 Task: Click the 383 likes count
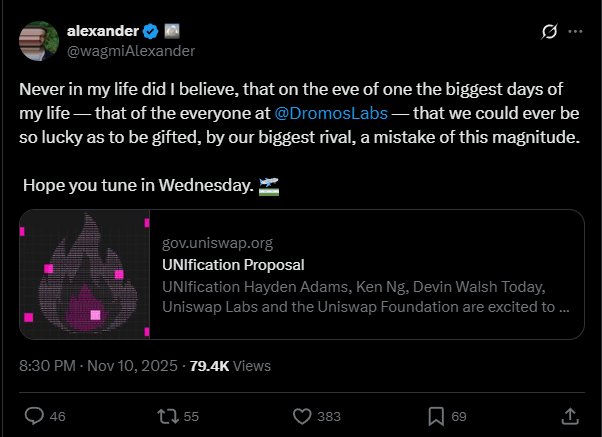coord(329,415)
